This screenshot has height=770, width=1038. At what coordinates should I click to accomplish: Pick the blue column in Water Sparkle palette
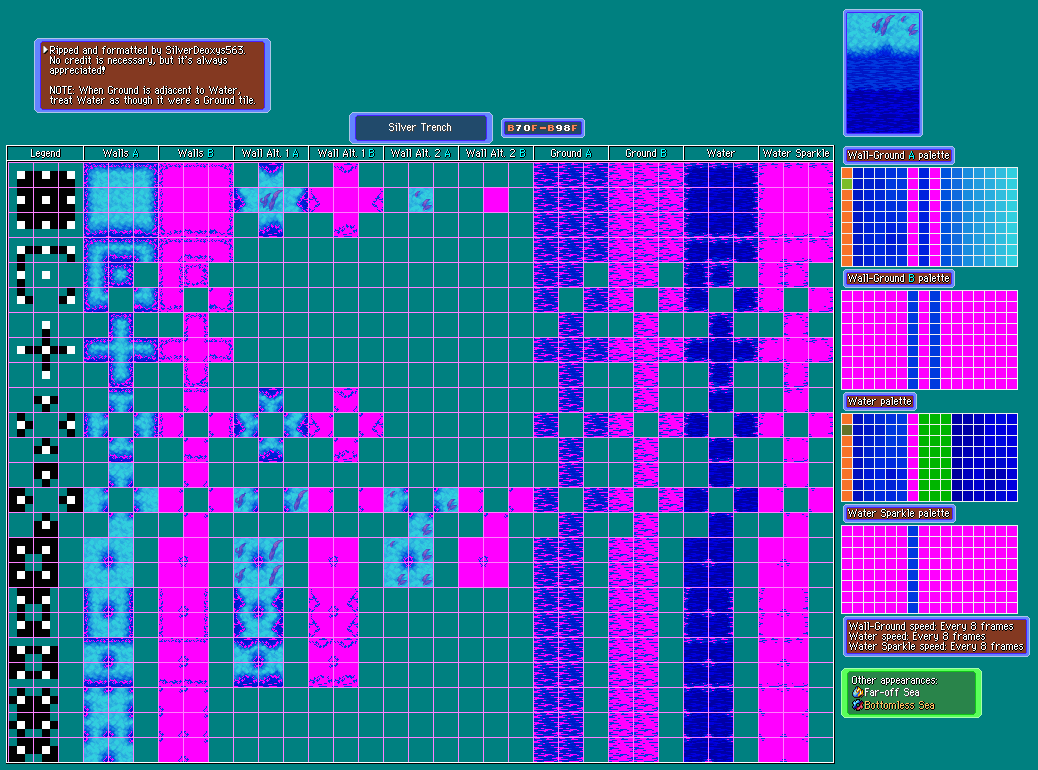913,569
